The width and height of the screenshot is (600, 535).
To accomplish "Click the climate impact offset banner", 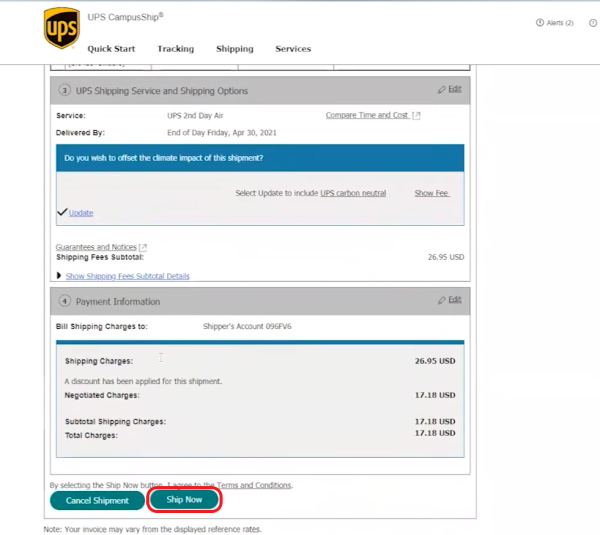I will click(260, 158).
